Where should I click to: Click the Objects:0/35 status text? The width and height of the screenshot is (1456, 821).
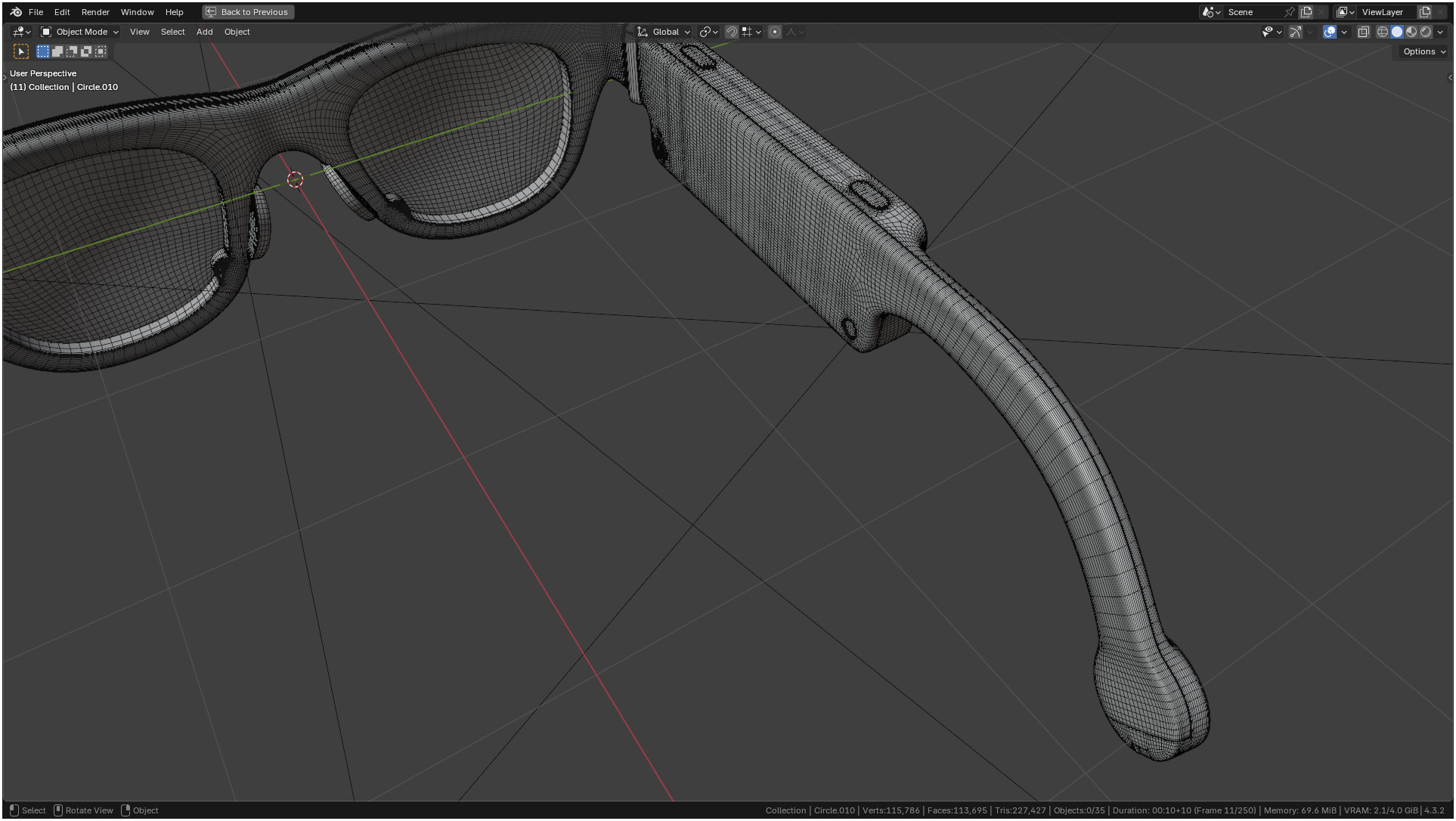click(1080, 810)
